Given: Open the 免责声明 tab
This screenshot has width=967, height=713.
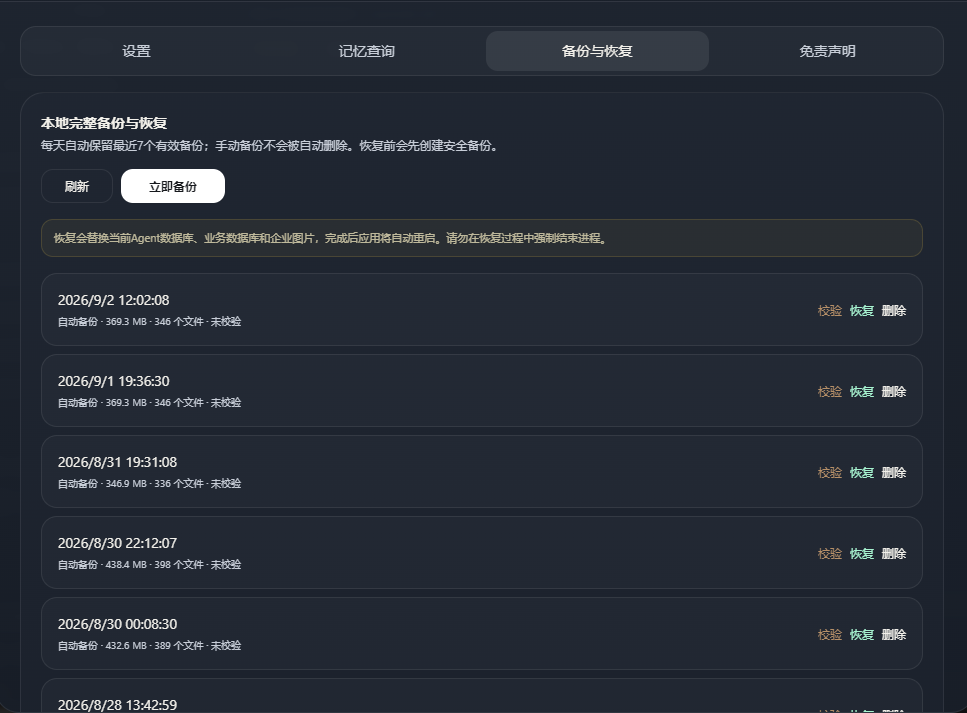Looking at the screenshot, I should click(827, 51).
